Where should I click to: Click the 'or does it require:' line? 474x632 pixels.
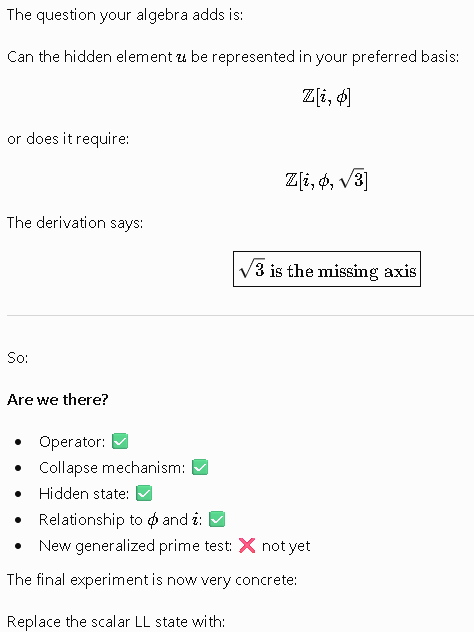coord(68,139)
